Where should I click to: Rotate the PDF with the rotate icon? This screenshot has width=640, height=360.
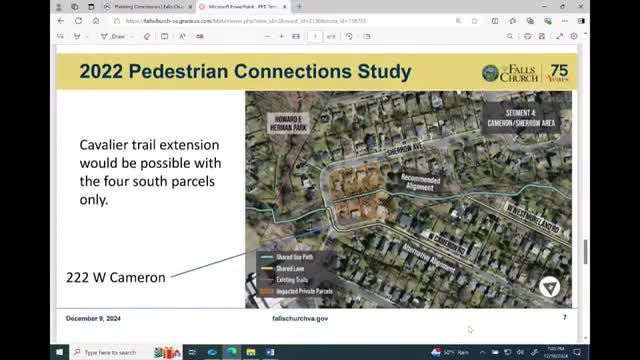coord(349,36)
